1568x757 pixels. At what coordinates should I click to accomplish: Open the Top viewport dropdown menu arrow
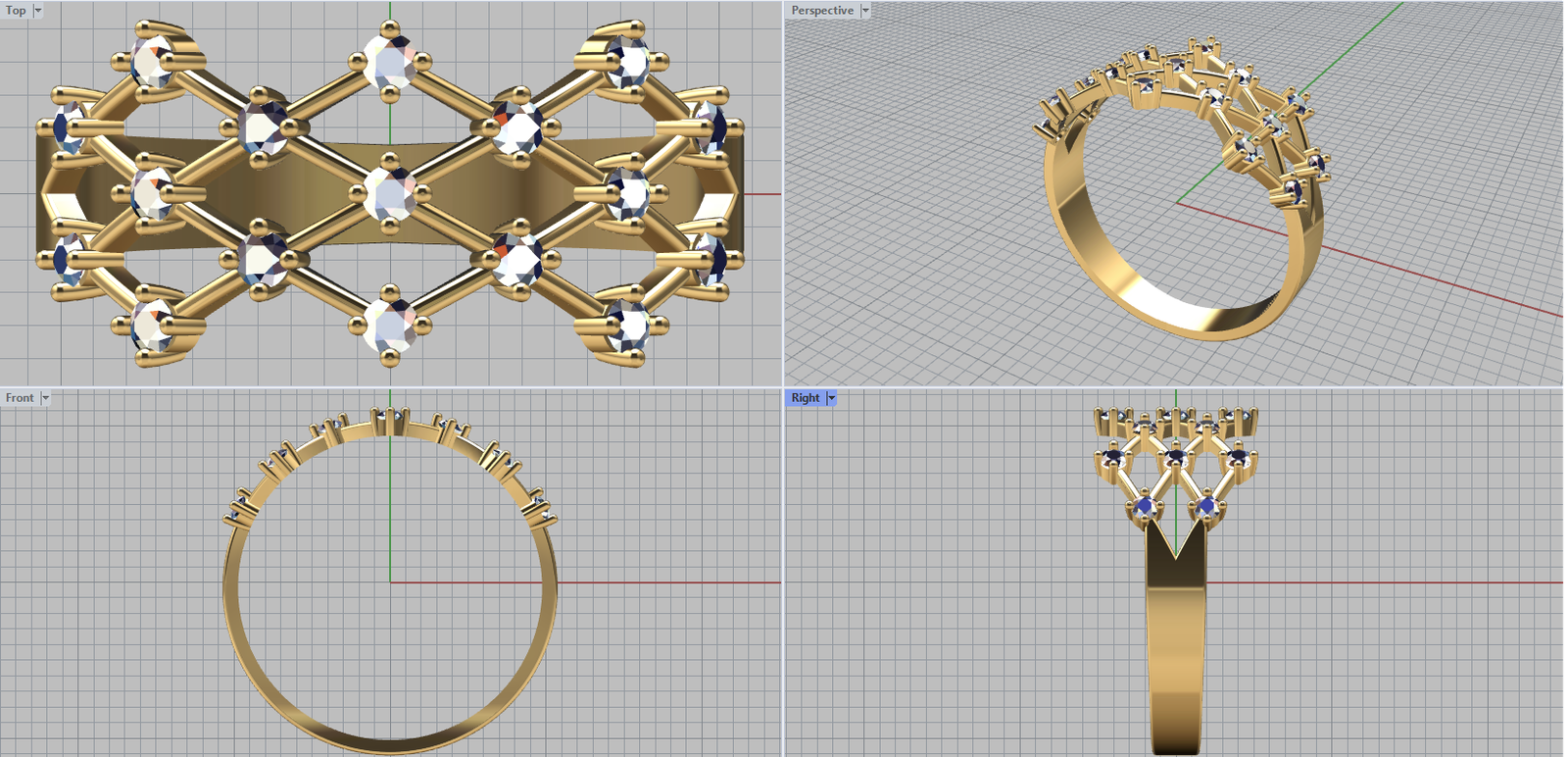coord(38,11)
